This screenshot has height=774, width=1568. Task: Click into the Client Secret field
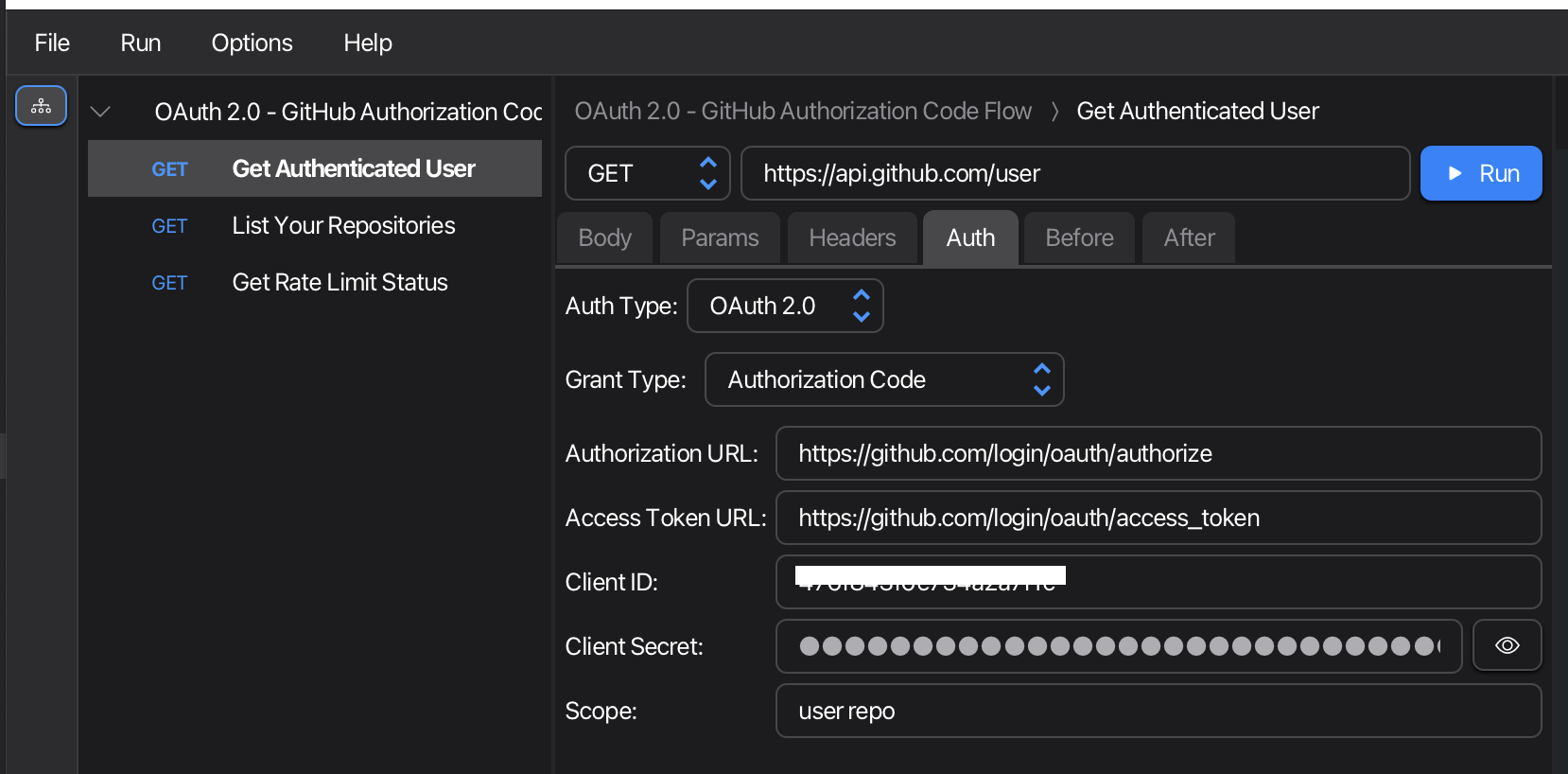tap(1119, 646)
